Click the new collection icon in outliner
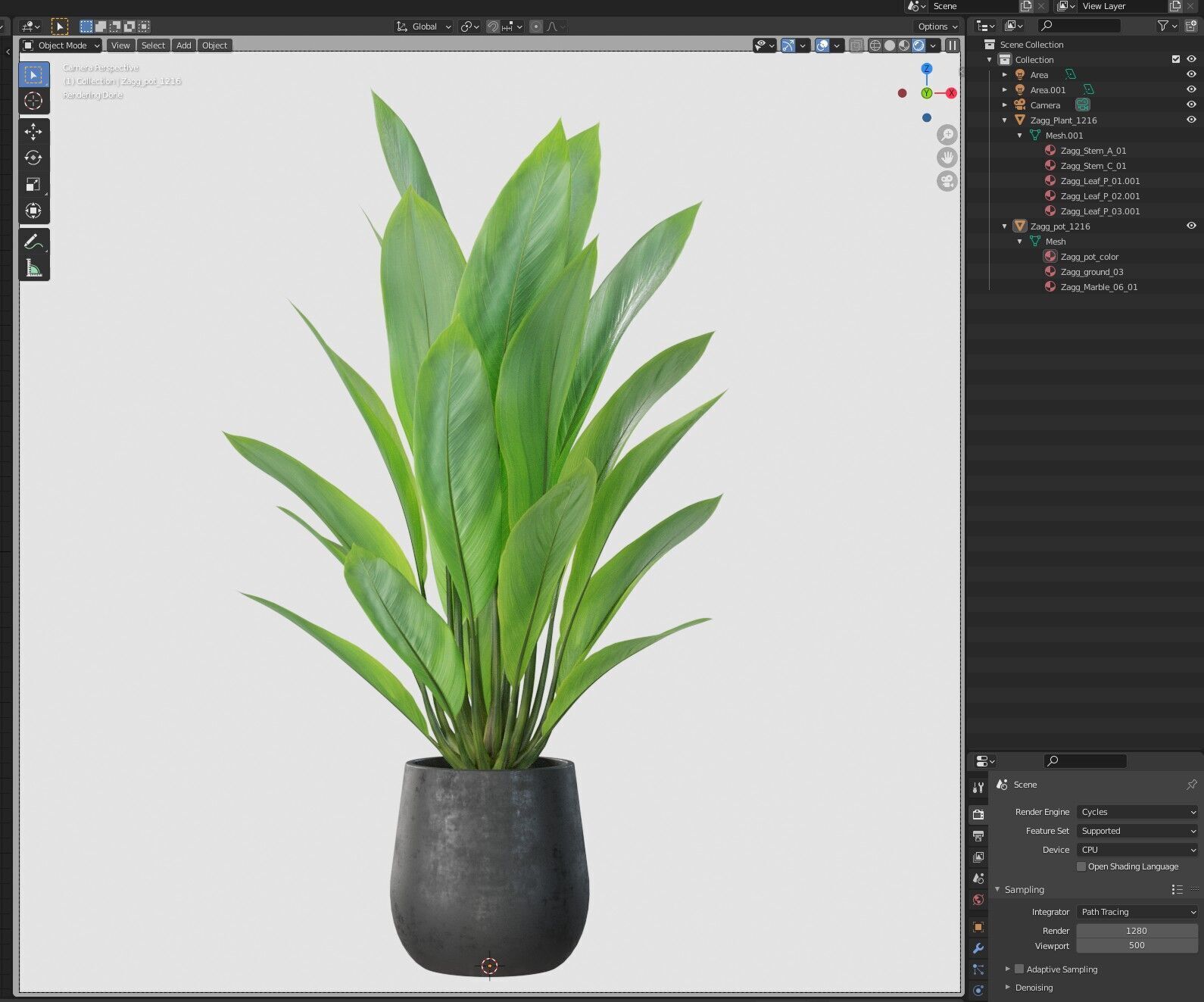1204x1002 pixels. [x=1191, y=26]
